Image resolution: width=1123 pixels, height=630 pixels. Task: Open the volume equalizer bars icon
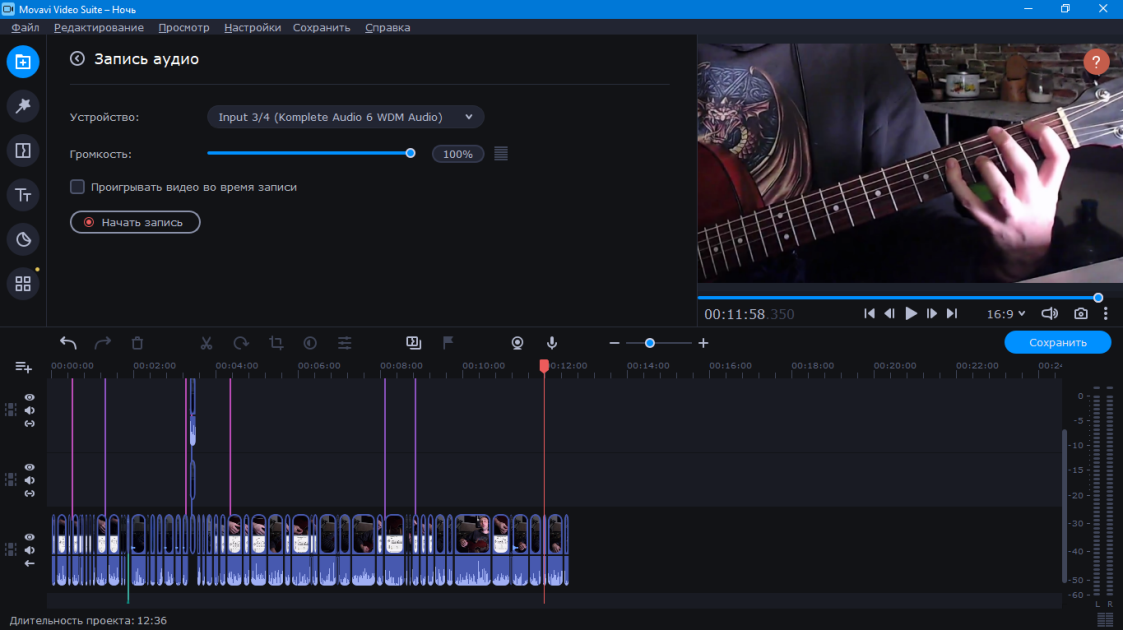click(501, 154)
